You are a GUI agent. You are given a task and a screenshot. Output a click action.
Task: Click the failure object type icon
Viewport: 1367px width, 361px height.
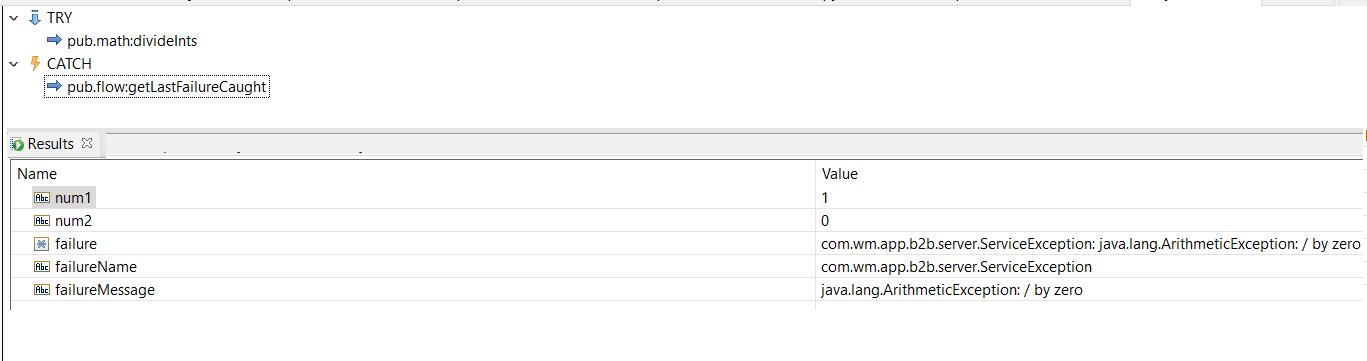[42, 244]
